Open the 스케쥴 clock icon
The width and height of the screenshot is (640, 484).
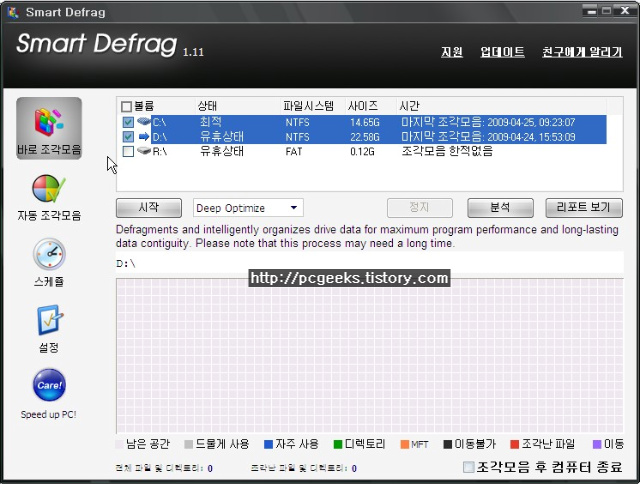pos(49,254)
